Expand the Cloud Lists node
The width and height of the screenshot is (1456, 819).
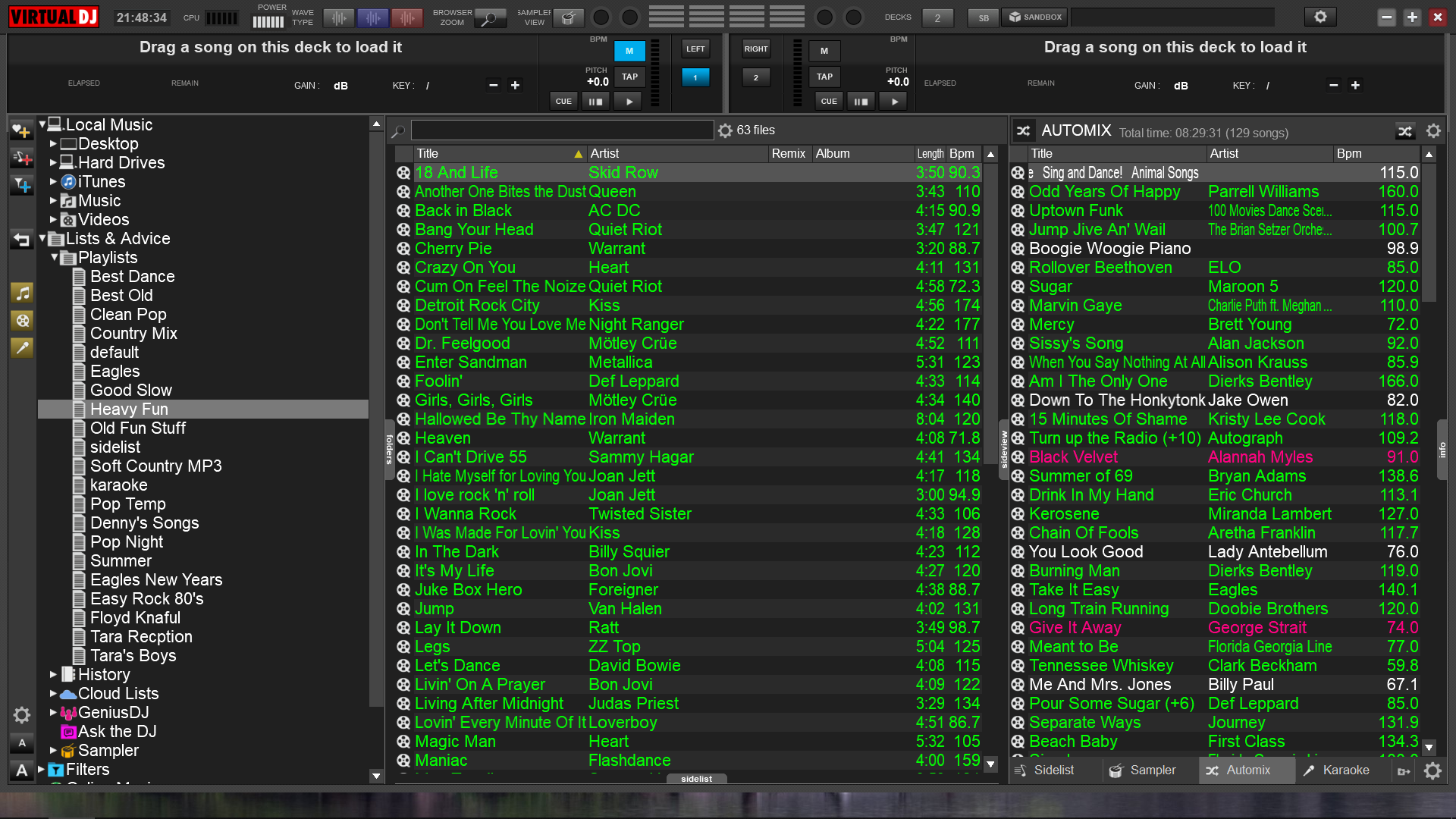(53, 693)
